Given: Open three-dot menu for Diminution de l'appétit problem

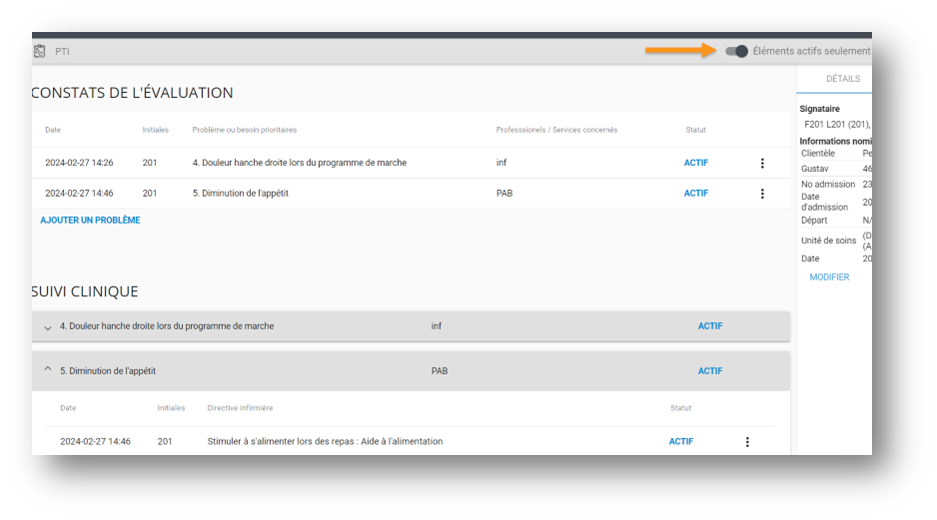Looking at the screenshot, I should pos(762,193).
